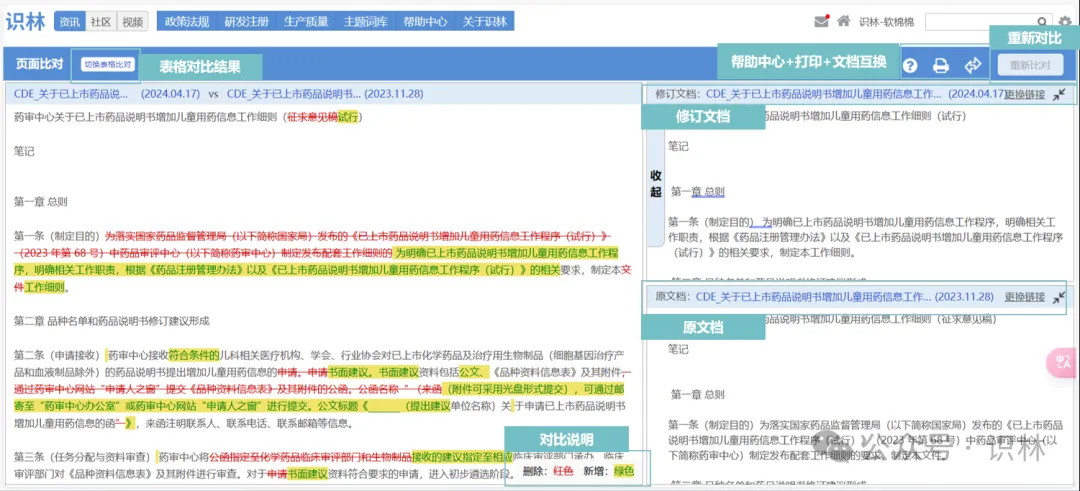Open the 2024.04.17 document link in comparison header
1080x491 pixels.
(106, 94)
